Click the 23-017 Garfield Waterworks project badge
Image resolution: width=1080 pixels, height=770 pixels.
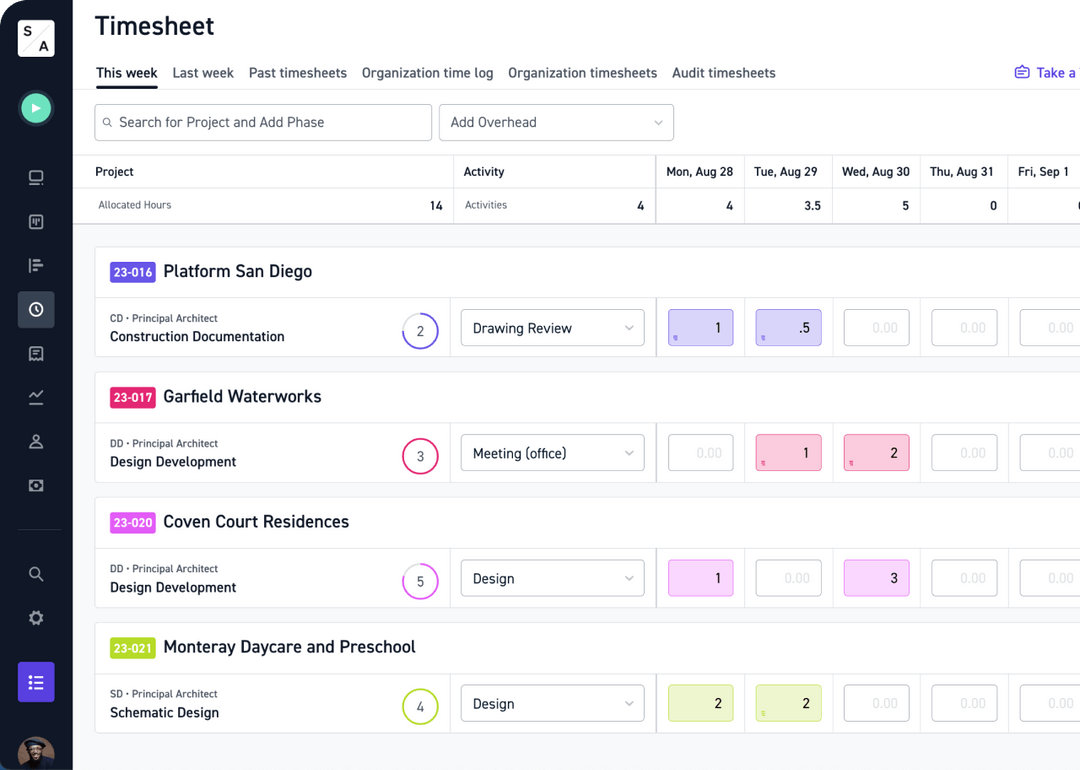coord(133,396)
